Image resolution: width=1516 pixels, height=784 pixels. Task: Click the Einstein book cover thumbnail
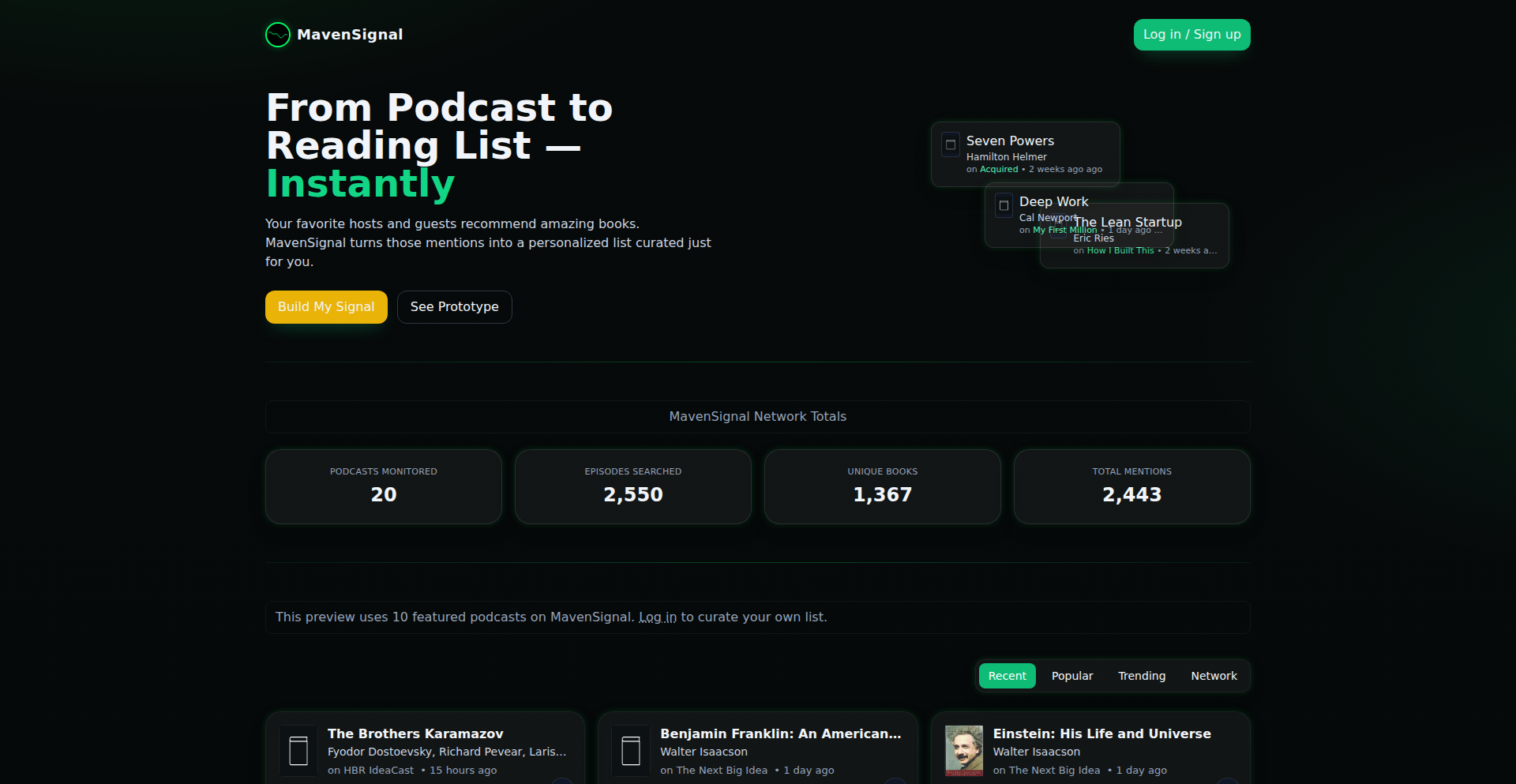pyautogui.click(x=963, y=750)
